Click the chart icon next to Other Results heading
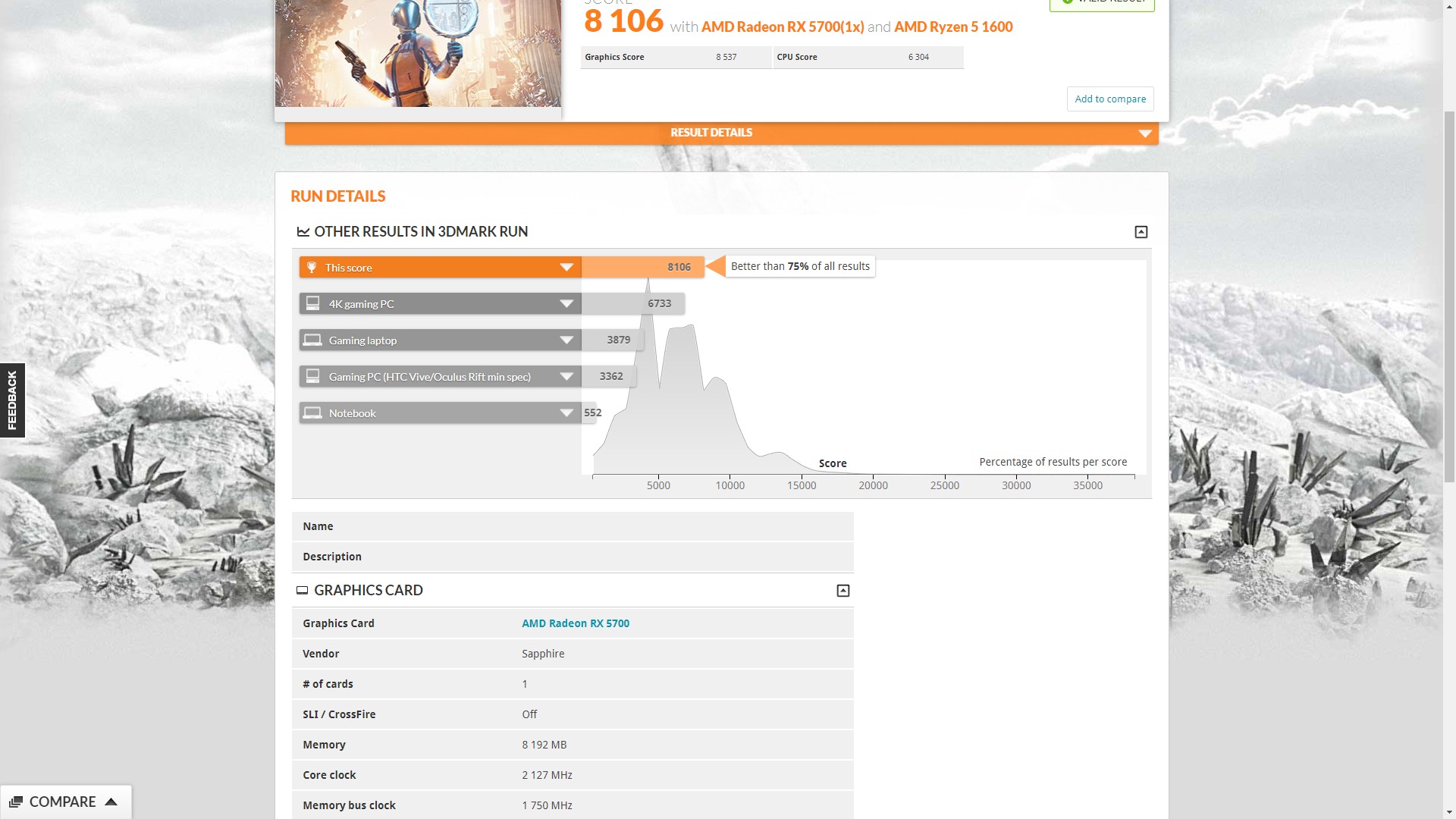 pos(303,232)
